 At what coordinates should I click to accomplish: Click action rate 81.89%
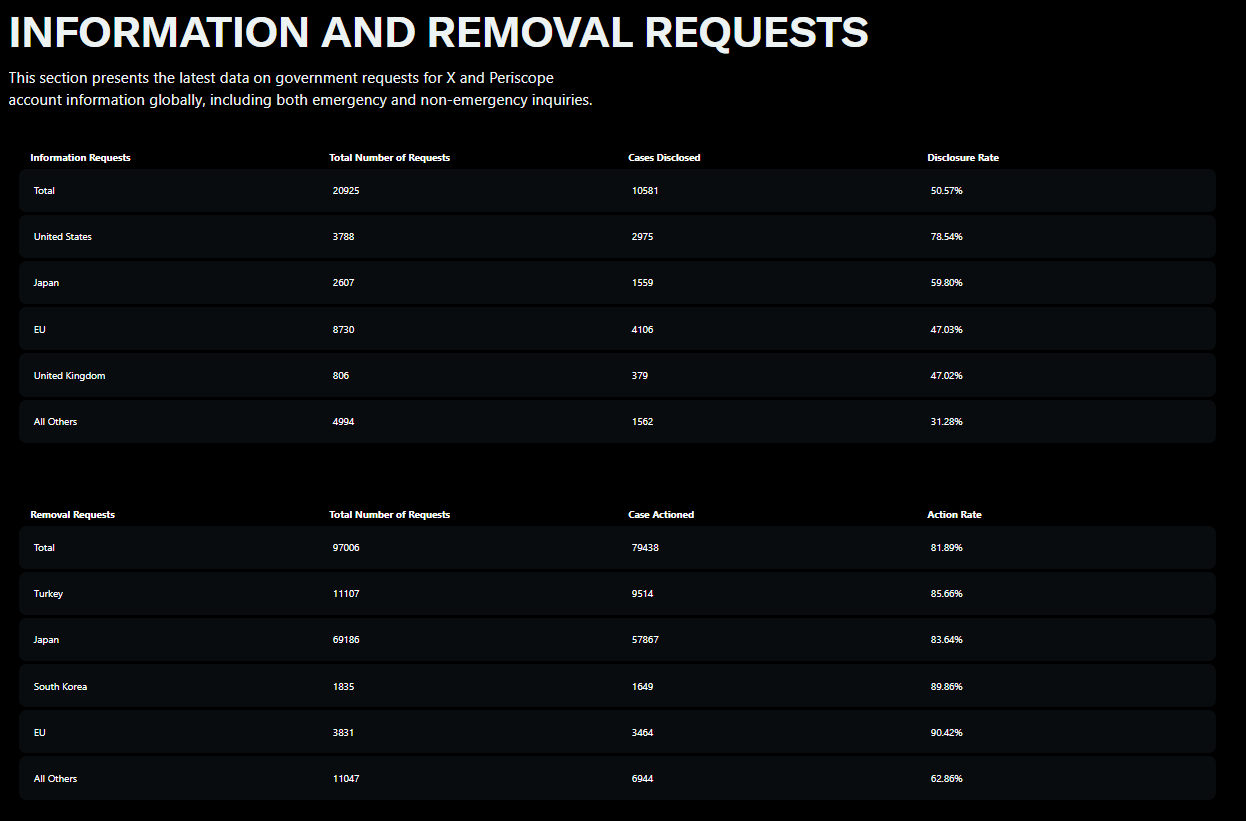(946, 548)
